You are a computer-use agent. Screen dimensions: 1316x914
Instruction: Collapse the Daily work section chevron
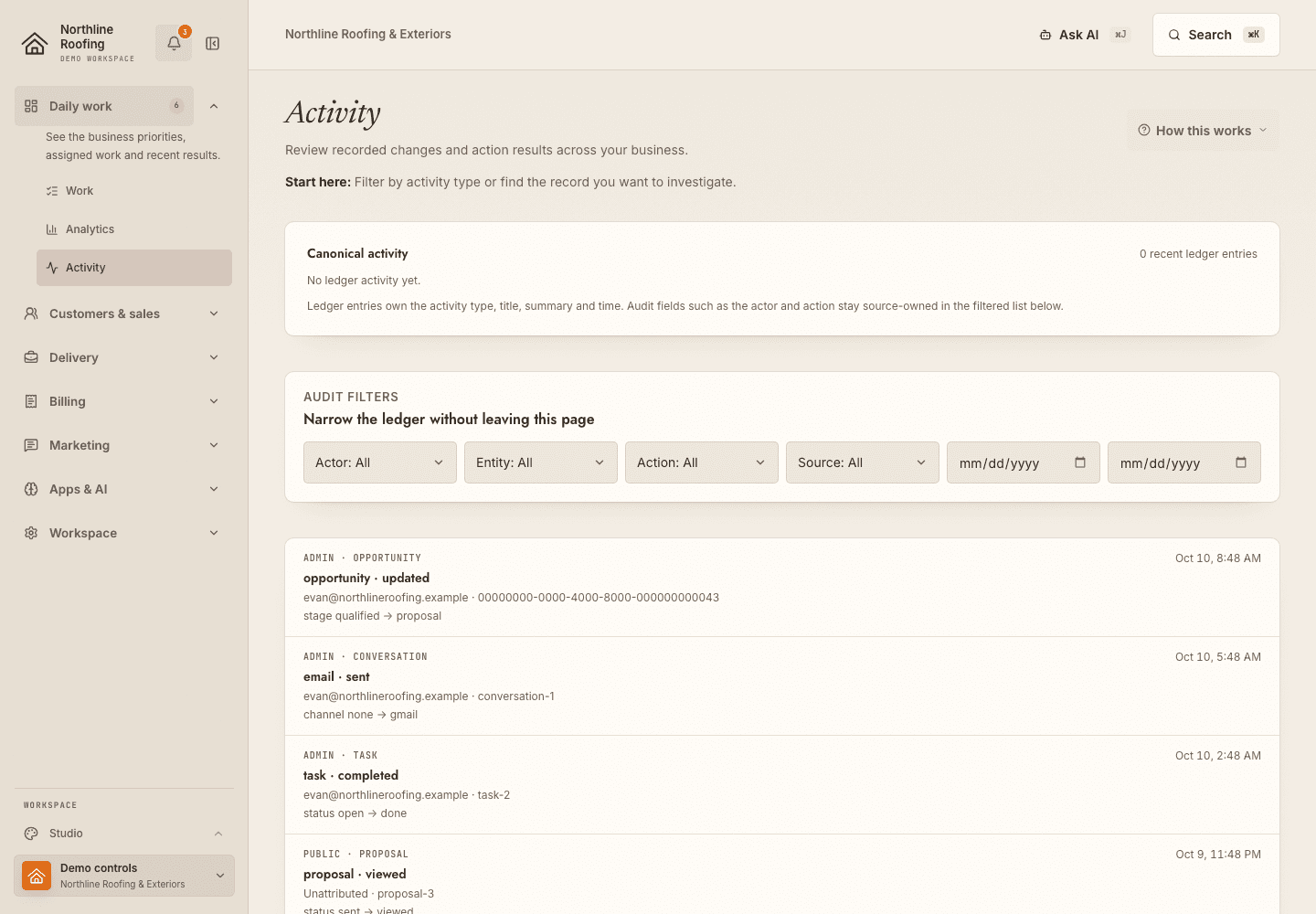(214, 106)
